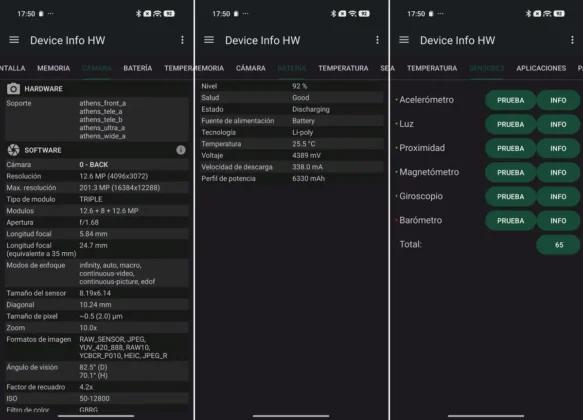583x420 pixels.
Task: Open the hamburger menu in the Batería screen
Action: [209, 40]
